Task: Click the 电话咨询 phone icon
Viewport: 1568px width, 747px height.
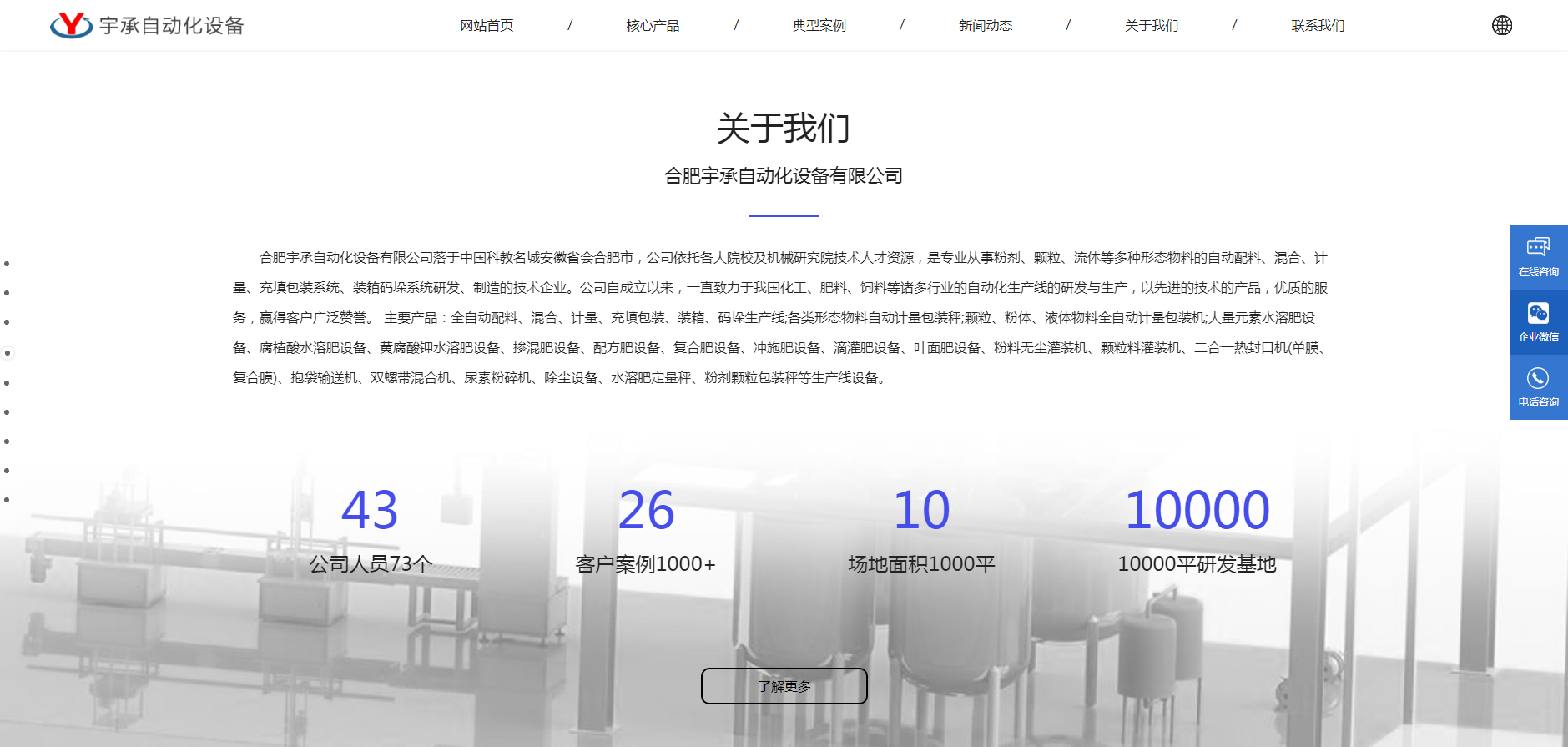Action: click(x=1538, y=386)
